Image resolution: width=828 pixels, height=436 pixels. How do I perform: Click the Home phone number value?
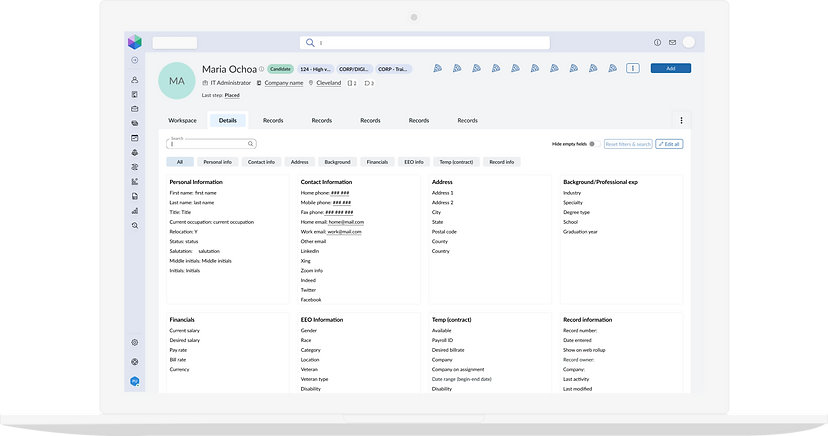(340, 193)
